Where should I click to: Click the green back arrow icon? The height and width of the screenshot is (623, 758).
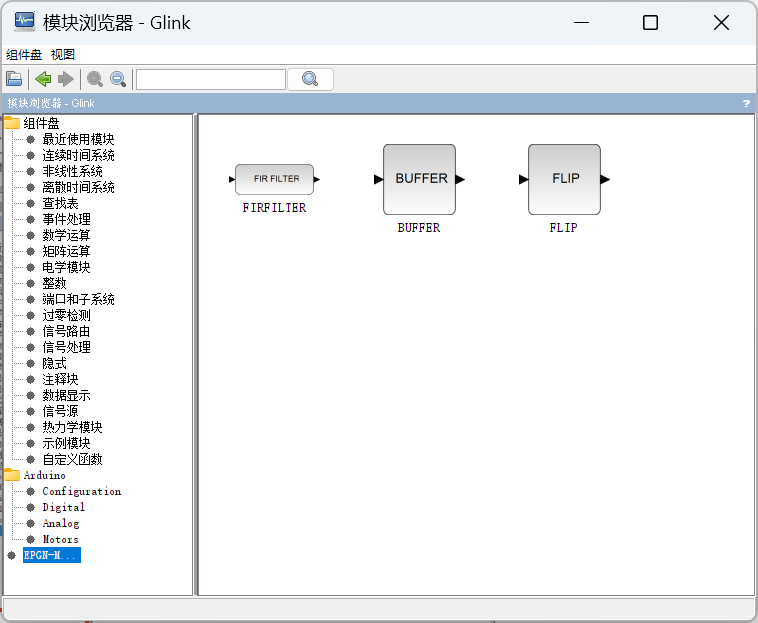point(43,79)
